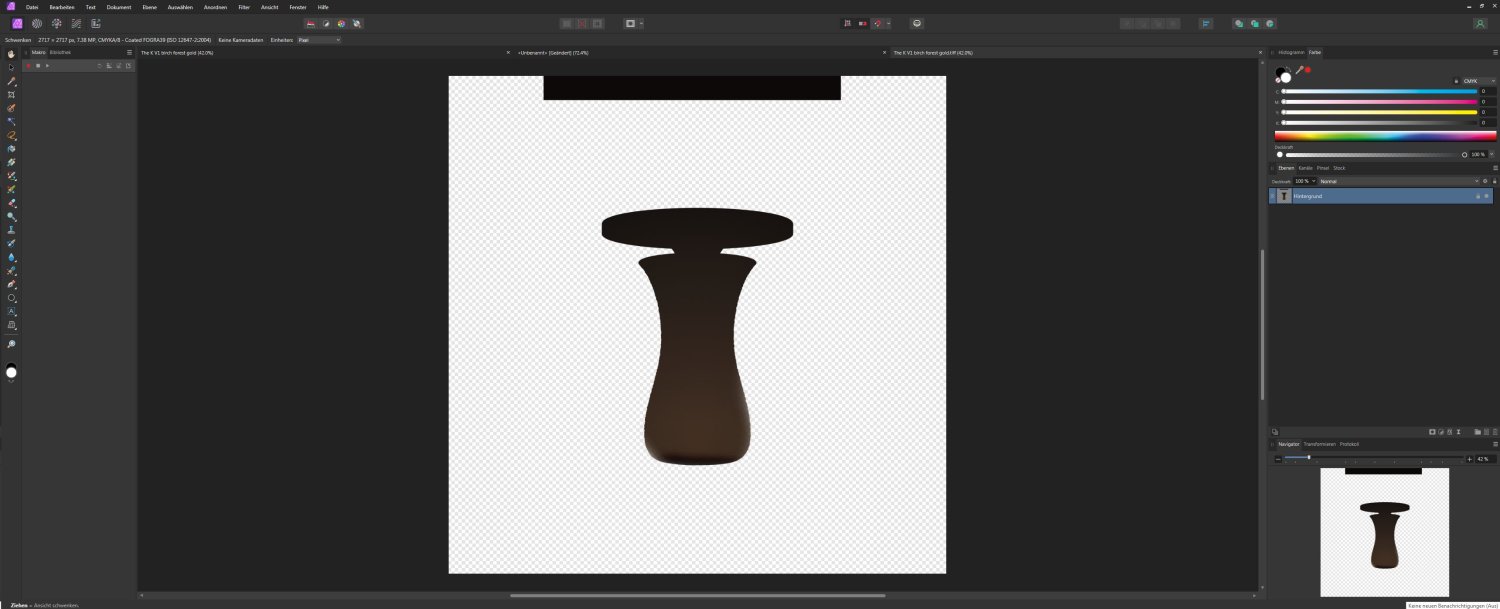Open the CMYK color model dropdown
This screenshot has height=609, width=1500.
click(x=1478, y=81)
